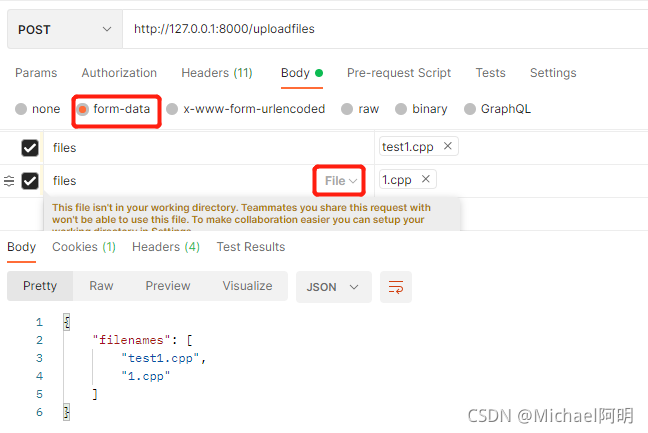This screenshot has height=433, width=648.
Task: Open the request Settings tab
Action: 553,73
